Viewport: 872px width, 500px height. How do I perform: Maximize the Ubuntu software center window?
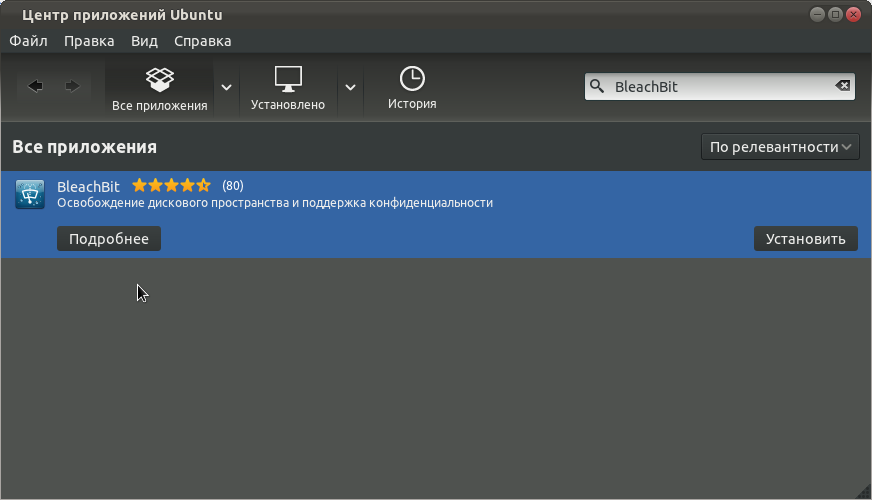(x=835, y=14)
